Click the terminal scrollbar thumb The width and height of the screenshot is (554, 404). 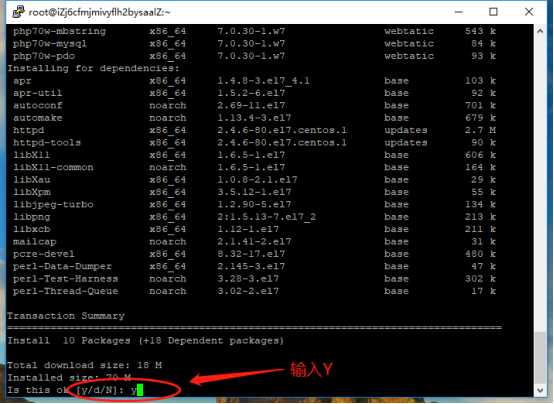pyautogui.click(x=540, y=358)
